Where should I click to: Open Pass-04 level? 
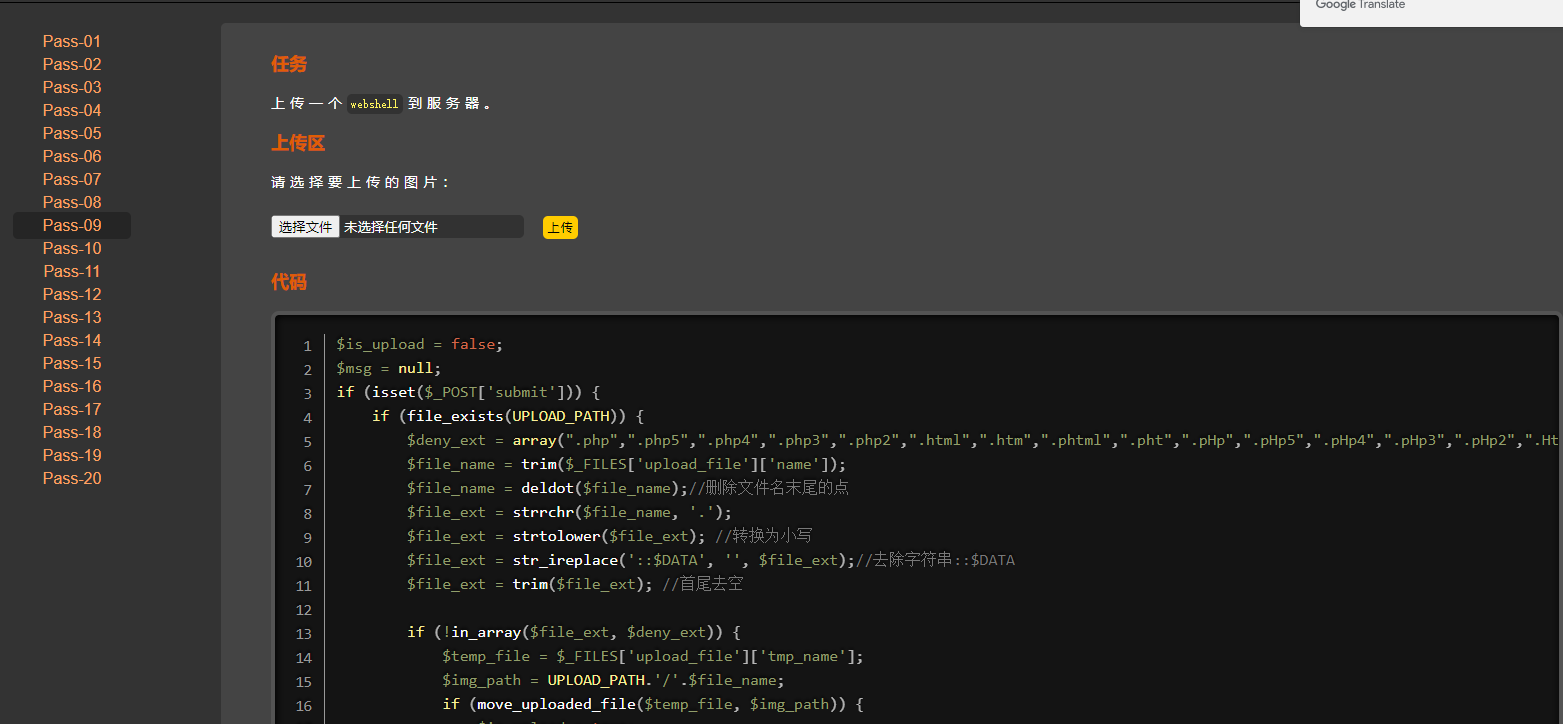coord(72,110)
